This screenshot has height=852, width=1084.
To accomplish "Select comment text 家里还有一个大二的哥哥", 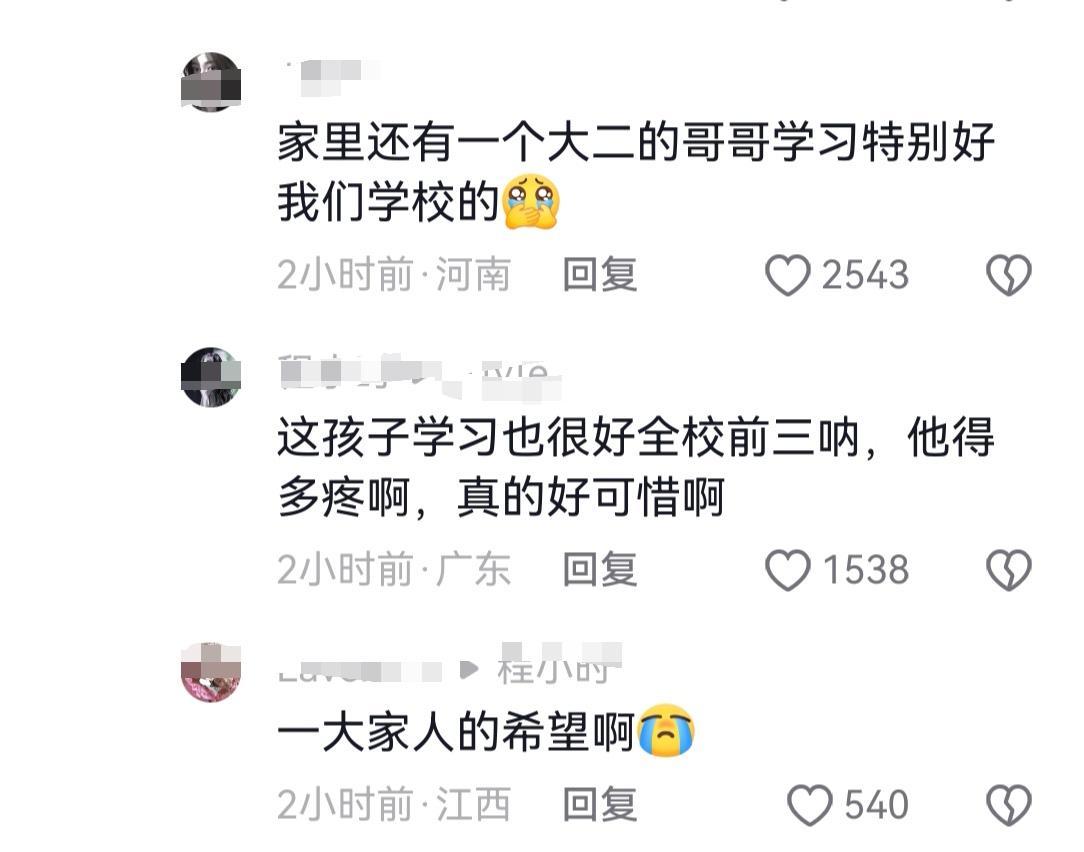I will coord(479,142).
